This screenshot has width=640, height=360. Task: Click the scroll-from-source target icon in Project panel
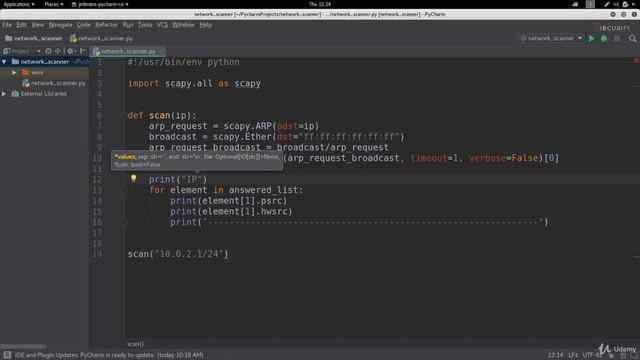[49, 51]
